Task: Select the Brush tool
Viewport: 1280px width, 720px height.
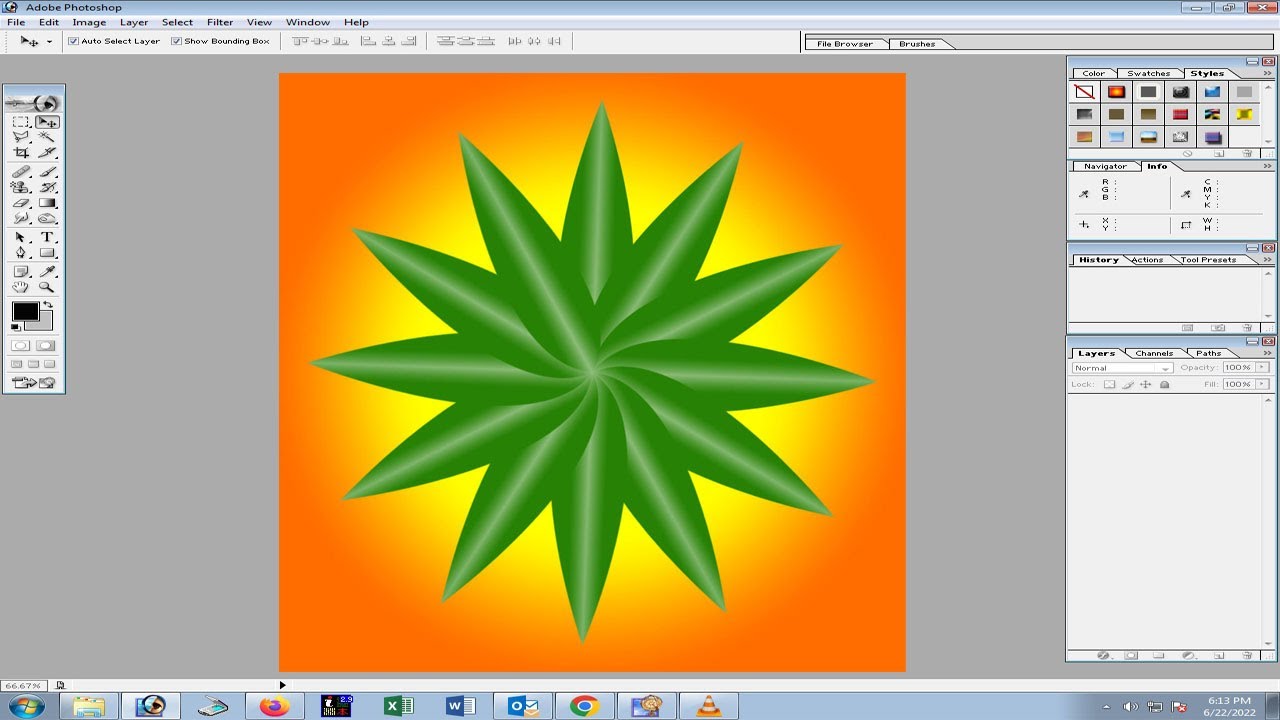Action: pos(47,172)
